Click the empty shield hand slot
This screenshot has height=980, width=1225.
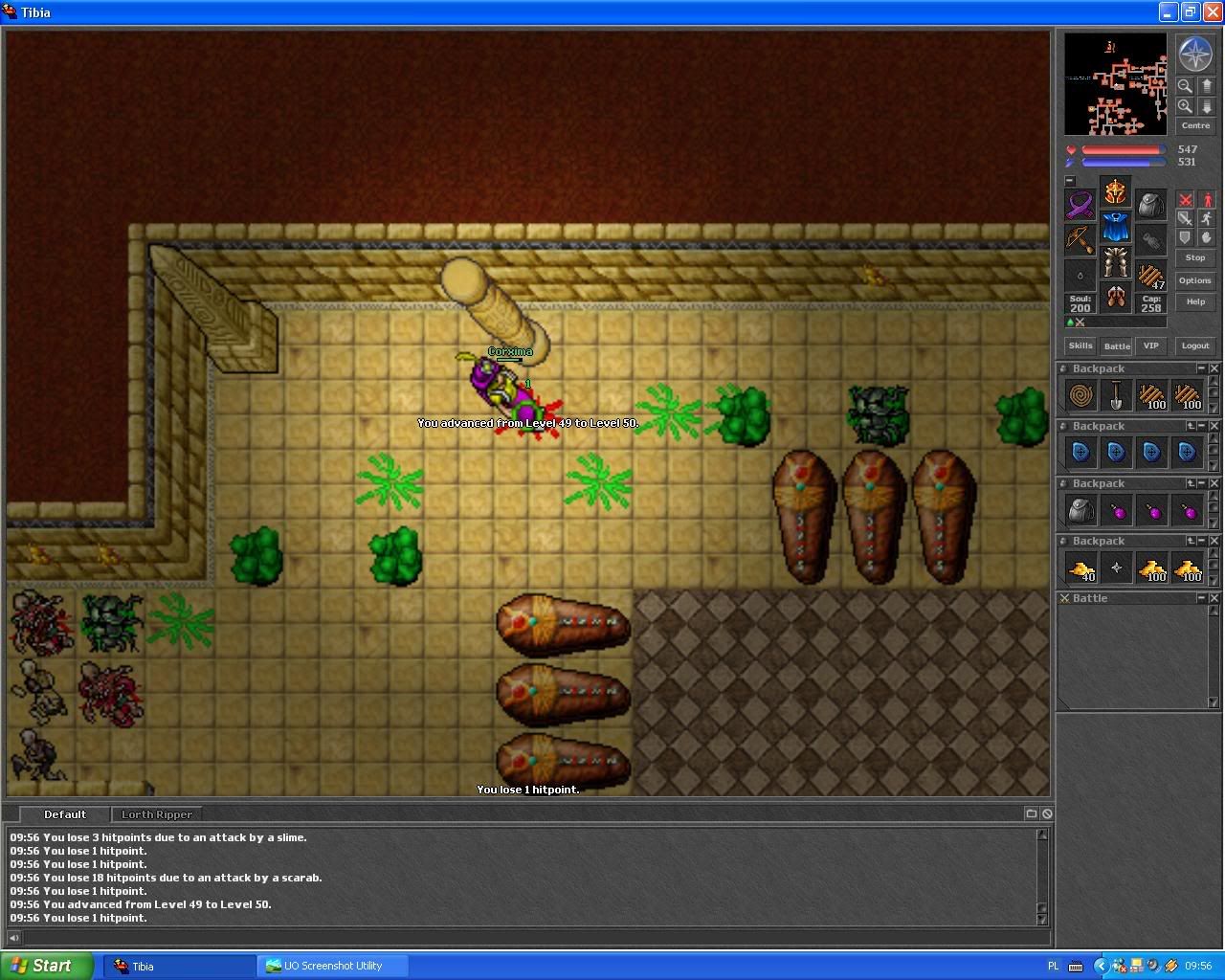click(x=1151, y=240)
